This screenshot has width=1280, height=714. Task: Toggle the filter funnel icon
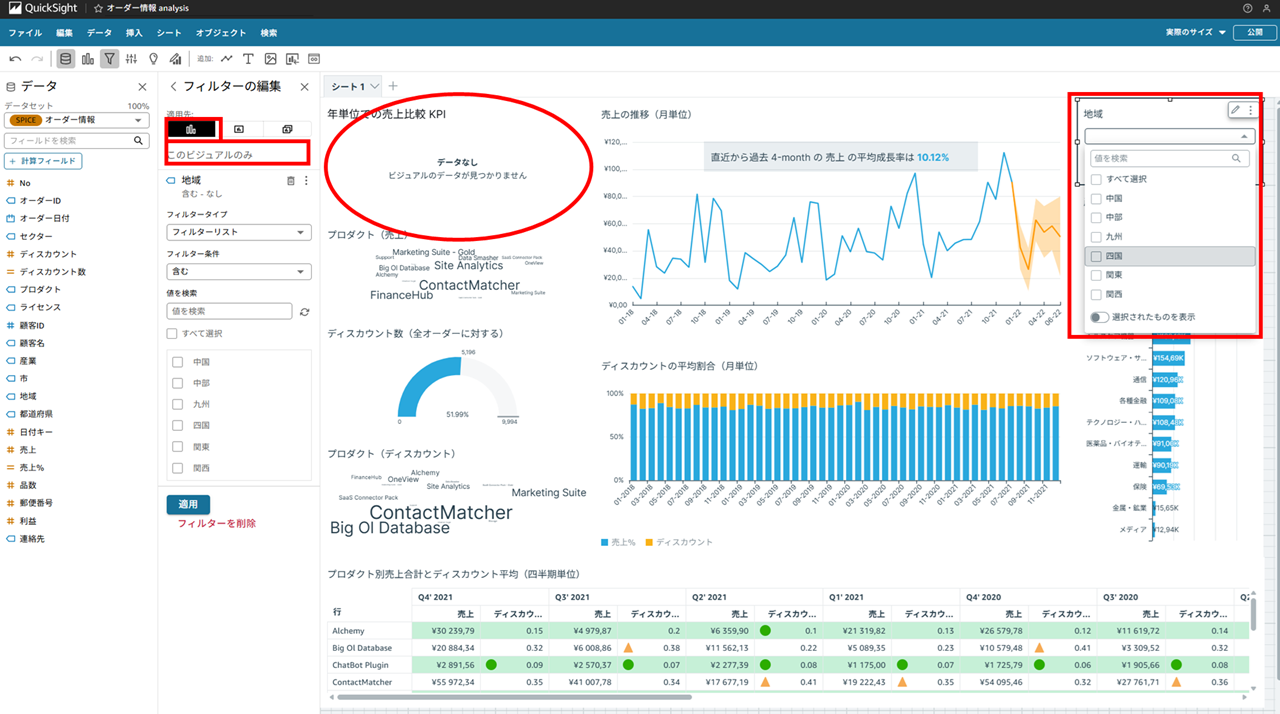pos(109,59)
